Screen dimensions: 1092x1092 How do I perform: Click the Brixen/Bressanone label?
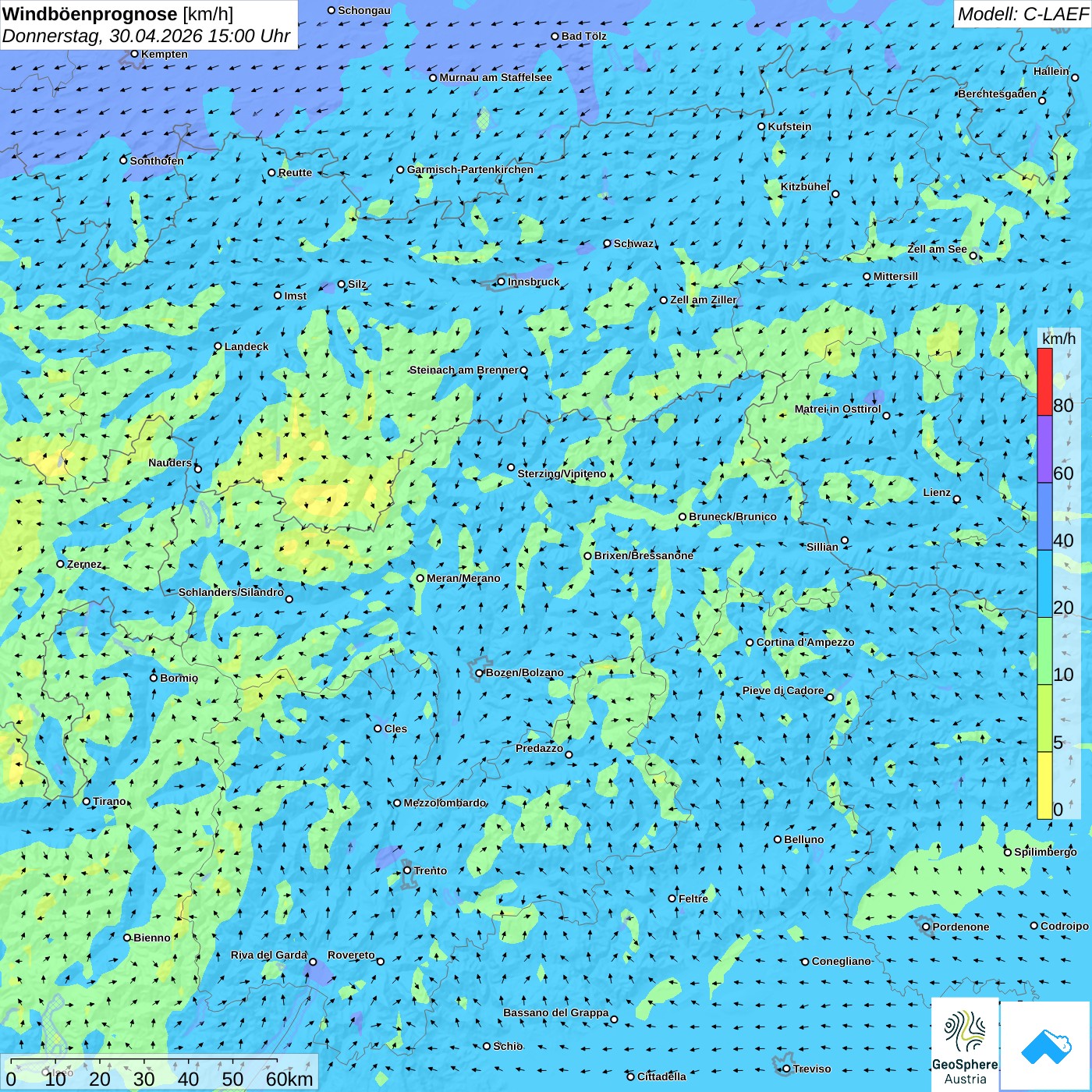pos(643,555)
